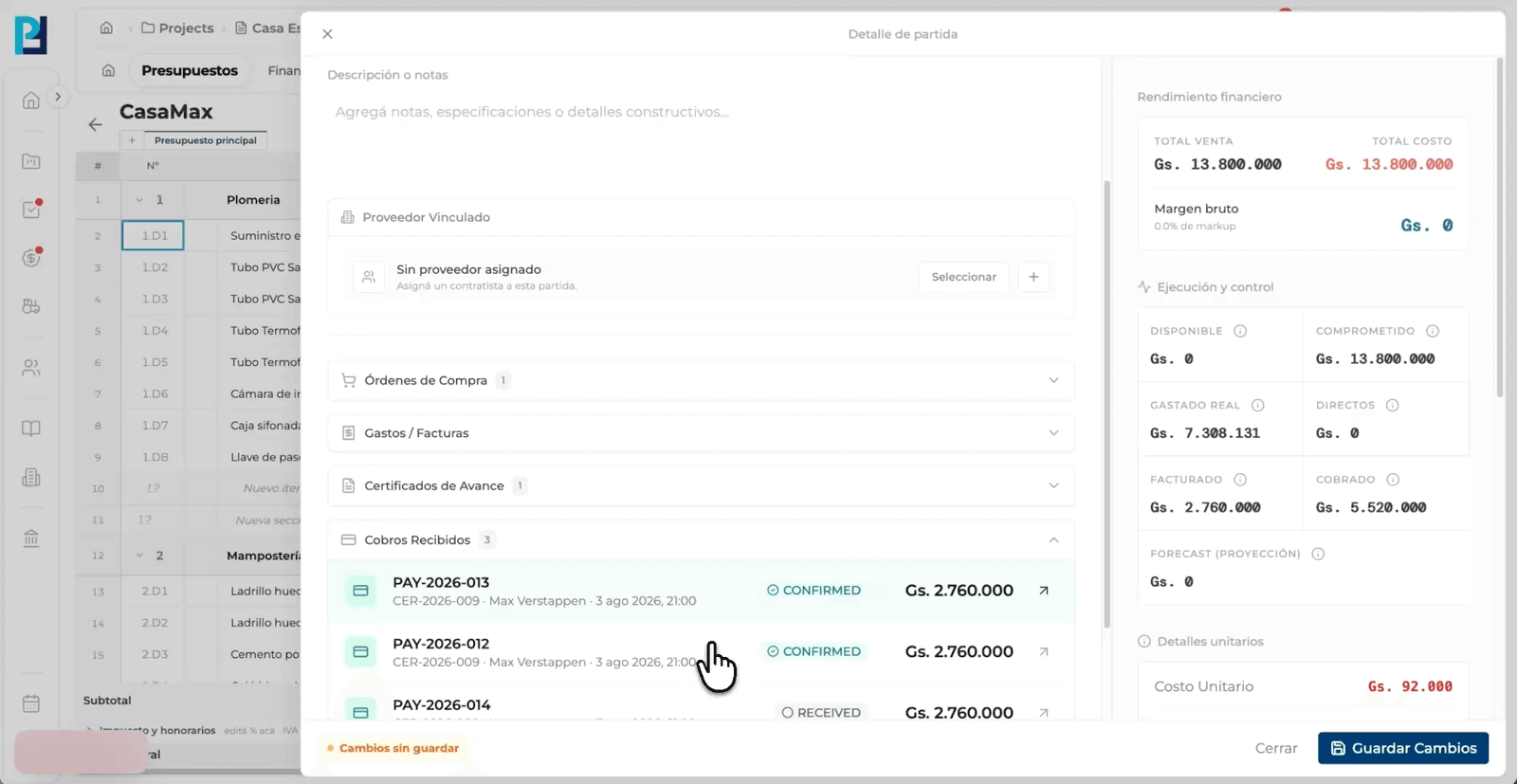The image size is (1517, 784).
Task: Click RECEIVED status of PAY-2026-014
Action: tap(821, 713)
